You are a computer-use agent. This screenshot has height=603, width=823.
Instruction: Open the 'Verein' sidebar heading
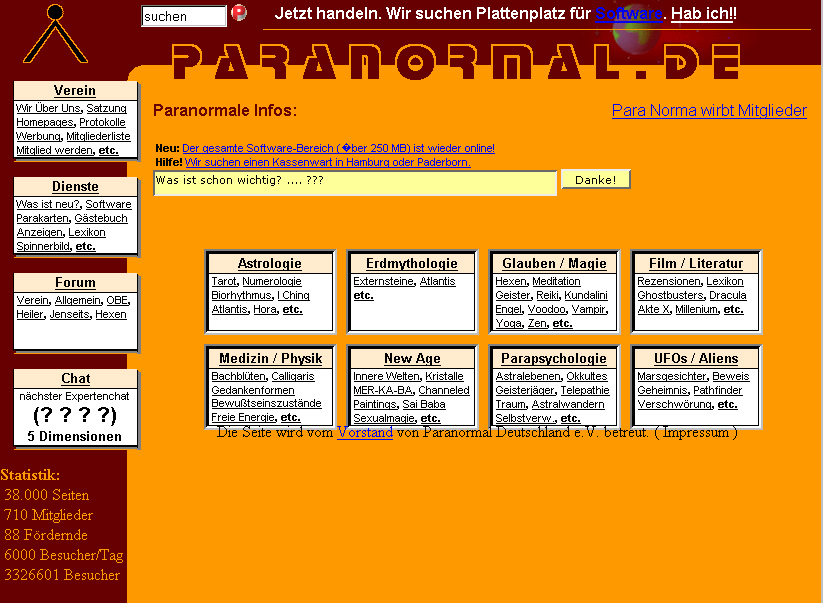(75, 91)
